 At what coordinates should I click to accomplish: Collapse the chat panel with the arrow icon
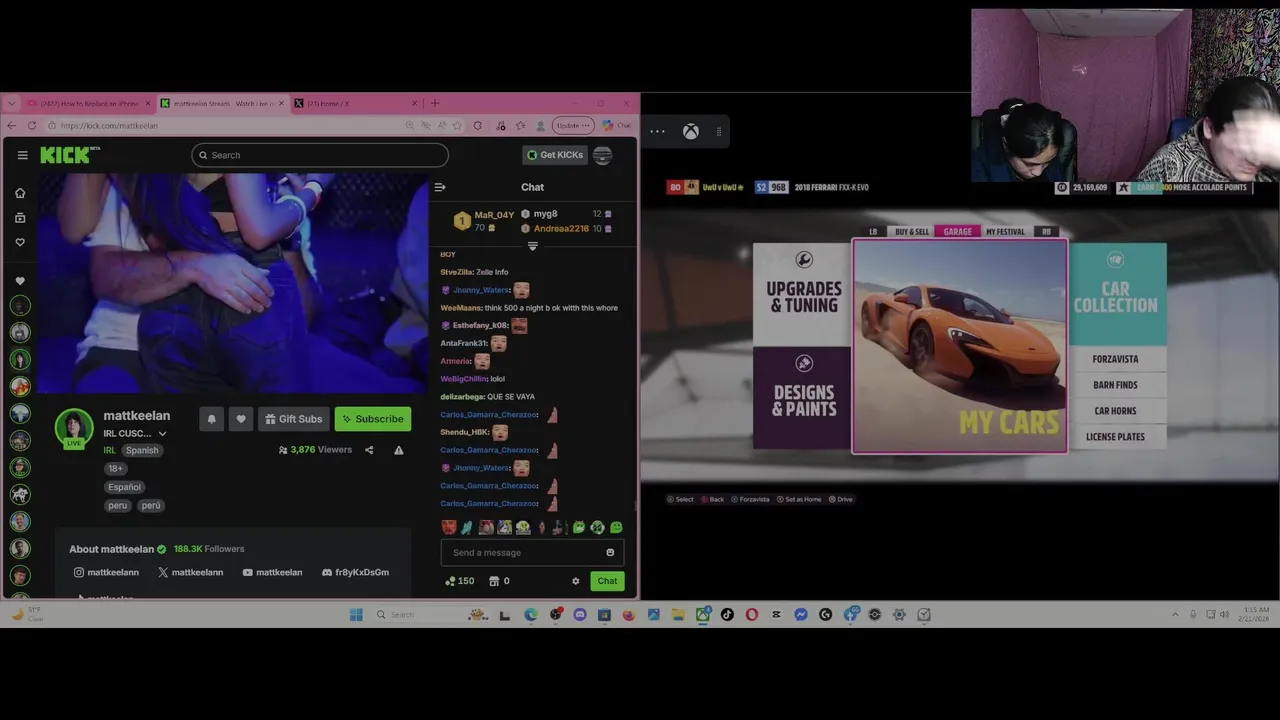pyautogui.click(x=439, y=187)
